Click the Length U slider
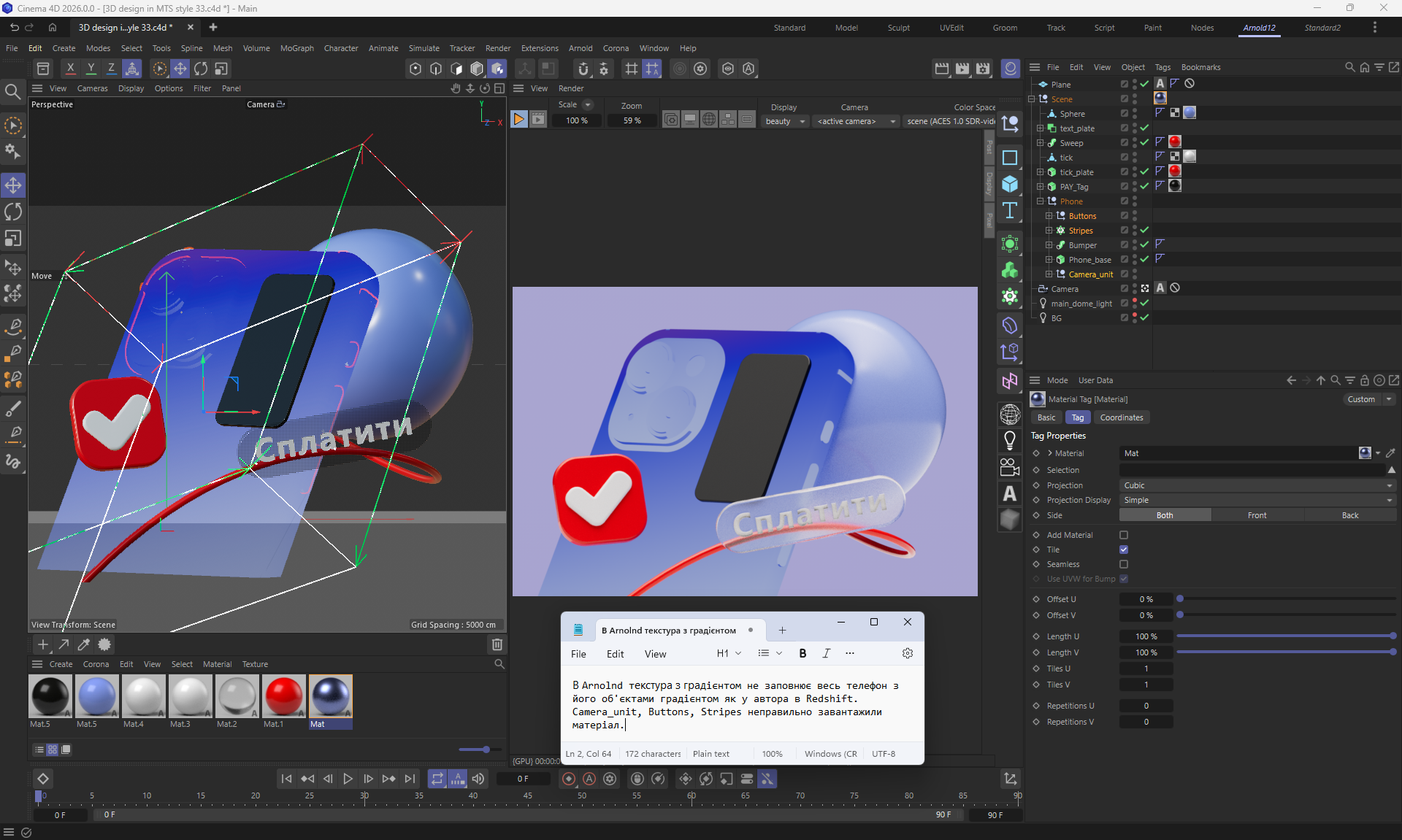This screenshot has height=840, width=1402. 1285,636
